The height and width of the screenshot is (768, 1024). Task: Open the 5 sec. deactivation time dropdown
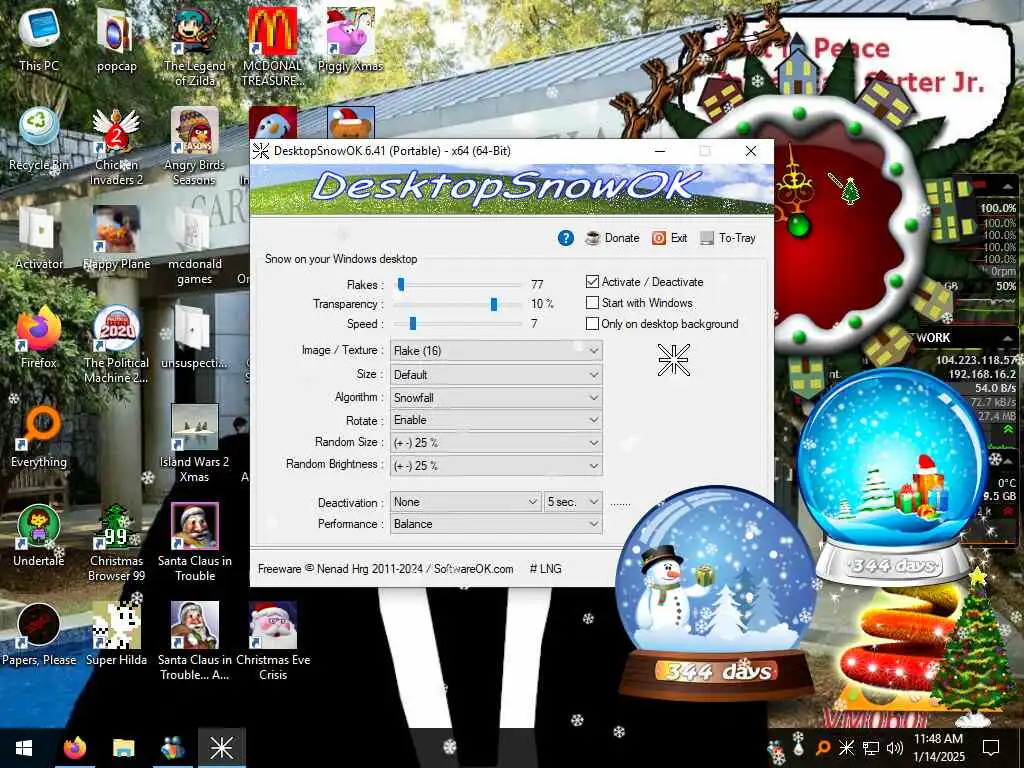coord(573,502)
